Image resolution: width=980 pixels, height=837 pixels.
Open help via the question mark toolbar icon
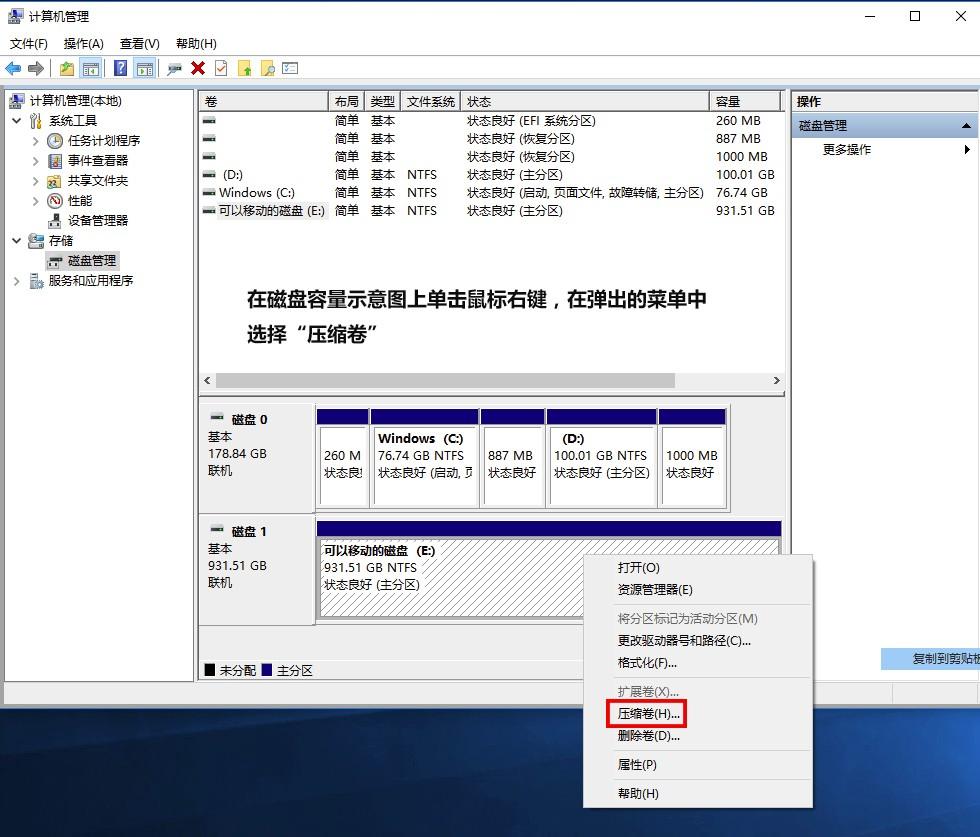tap(122, 68)
